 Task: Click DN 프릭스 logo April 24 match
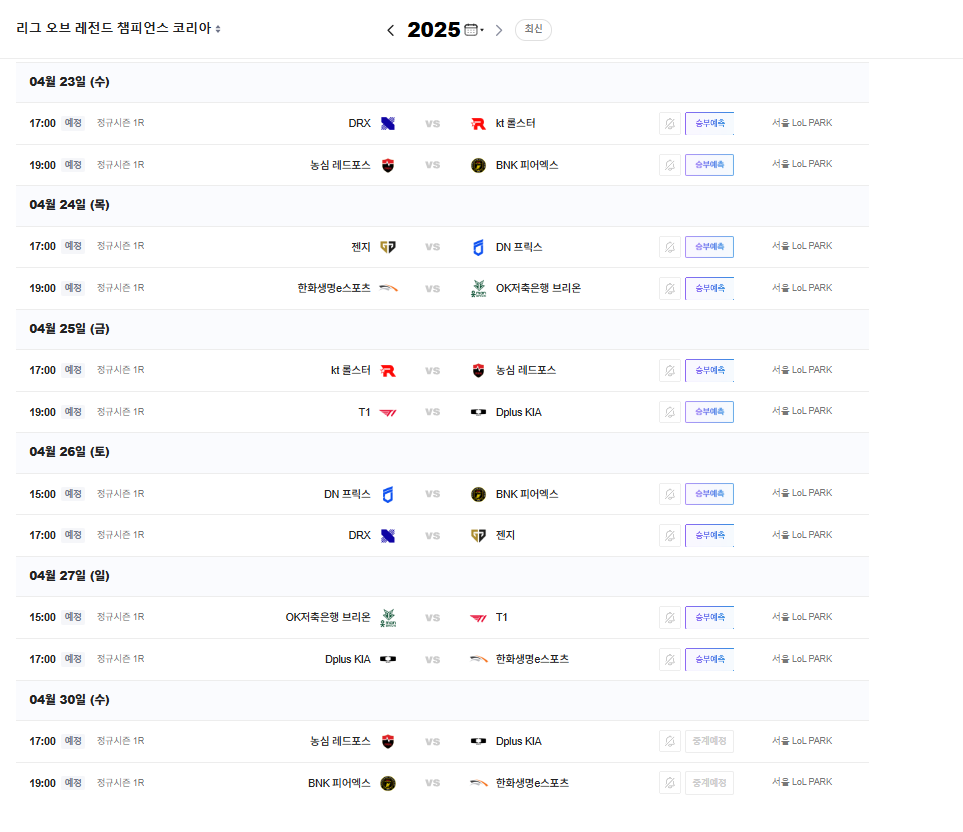478,247
